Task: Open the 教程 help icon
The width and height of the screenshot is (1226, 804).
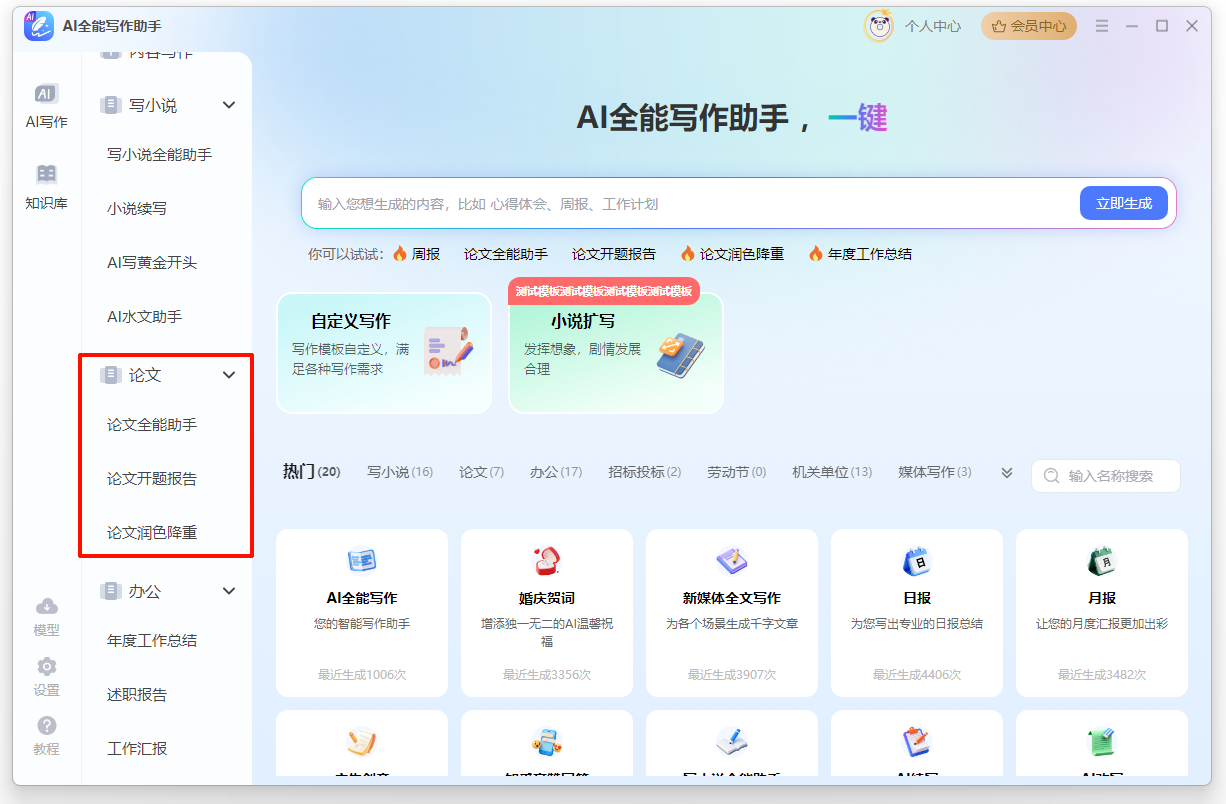Action: tap(46, 726)
